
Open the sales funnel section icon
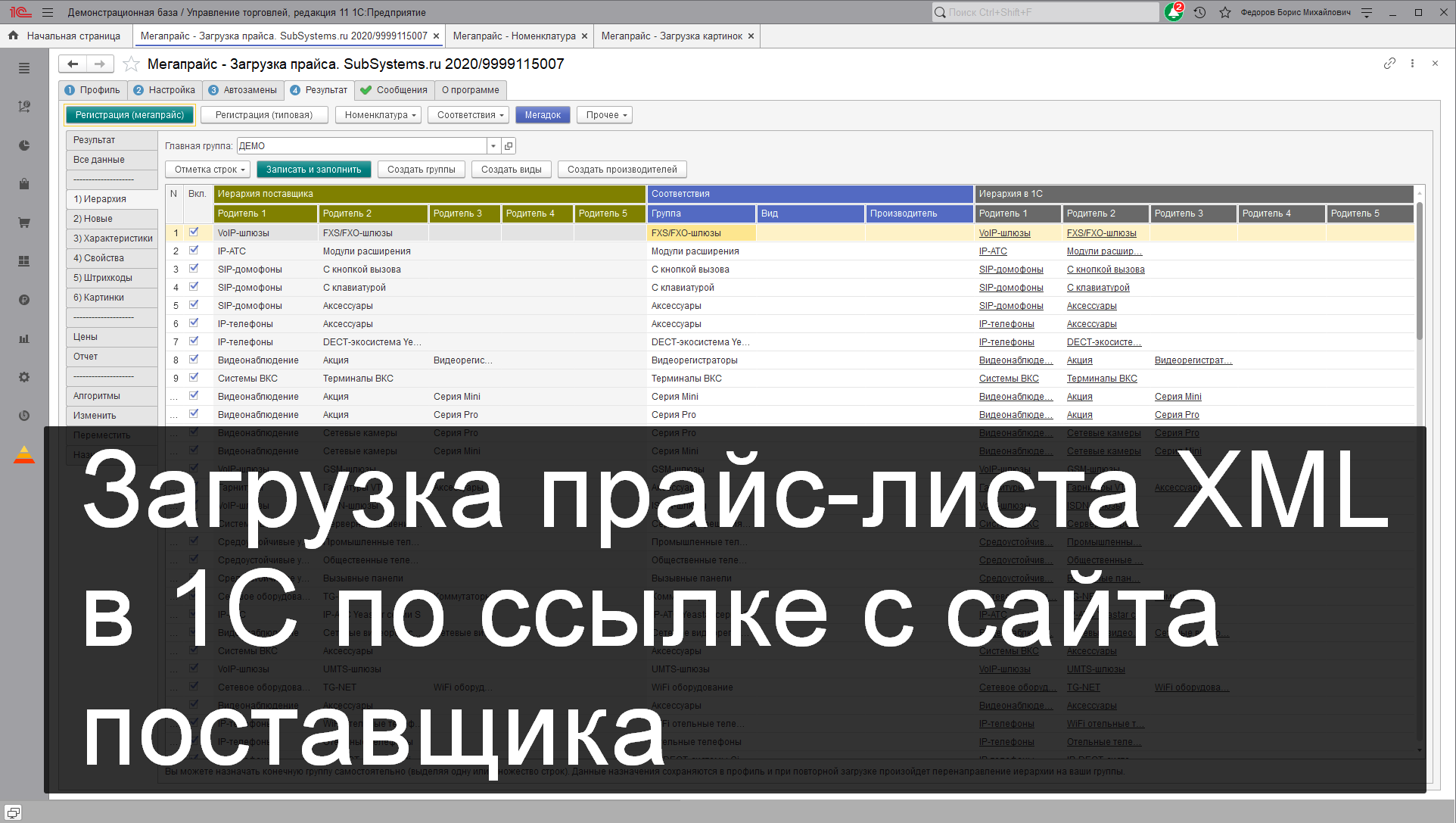click(x=23, y=107)
